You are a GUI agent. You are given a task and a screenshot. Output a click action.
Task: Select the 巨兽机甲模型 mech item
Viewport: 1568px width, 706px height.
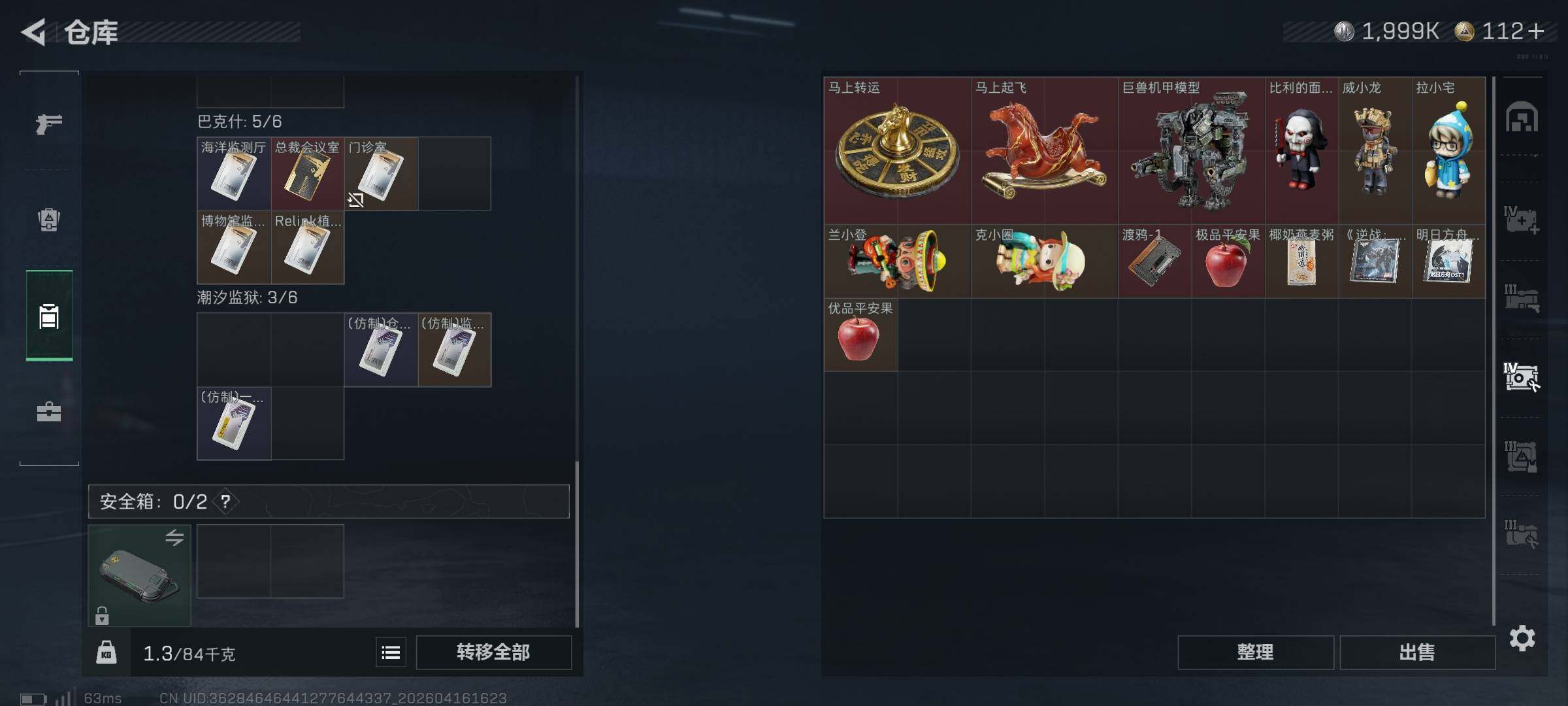[1192, 151]
